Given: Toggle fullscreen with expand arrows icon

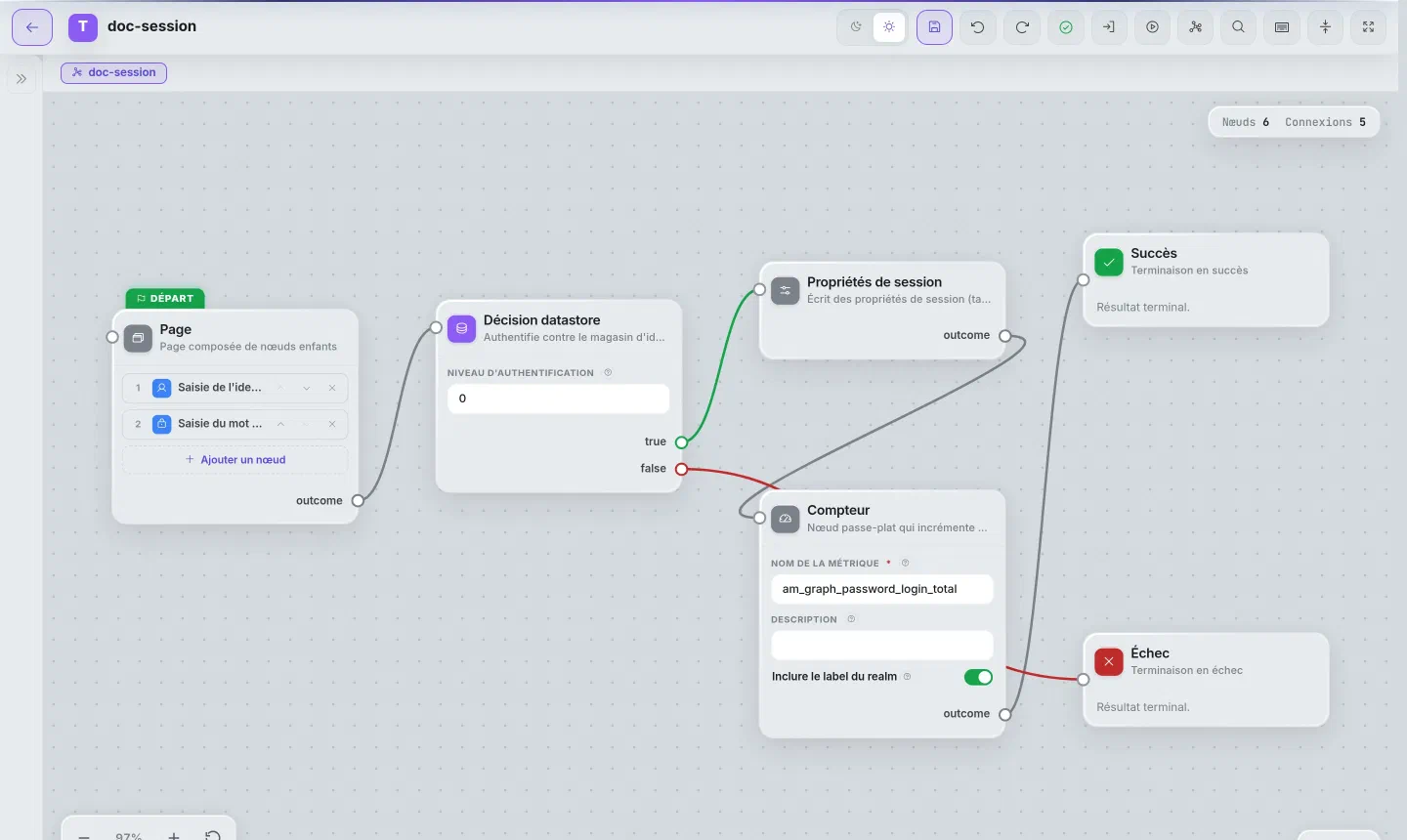Looking at the screenshot, I should pos(1368,27).
